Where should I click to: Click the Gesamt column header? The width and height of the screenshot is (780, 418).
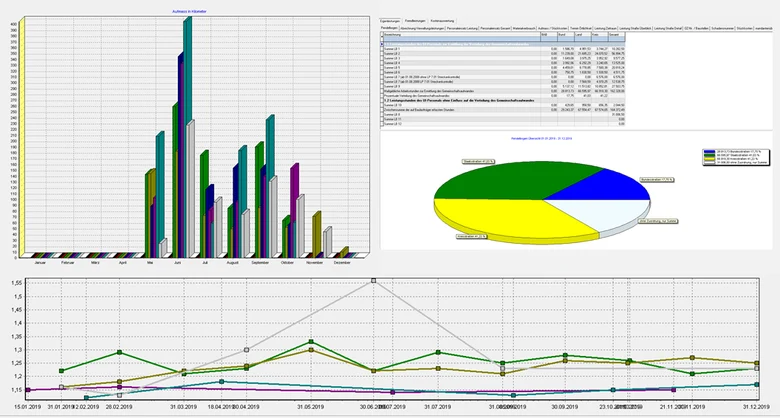tap(616, 34)
